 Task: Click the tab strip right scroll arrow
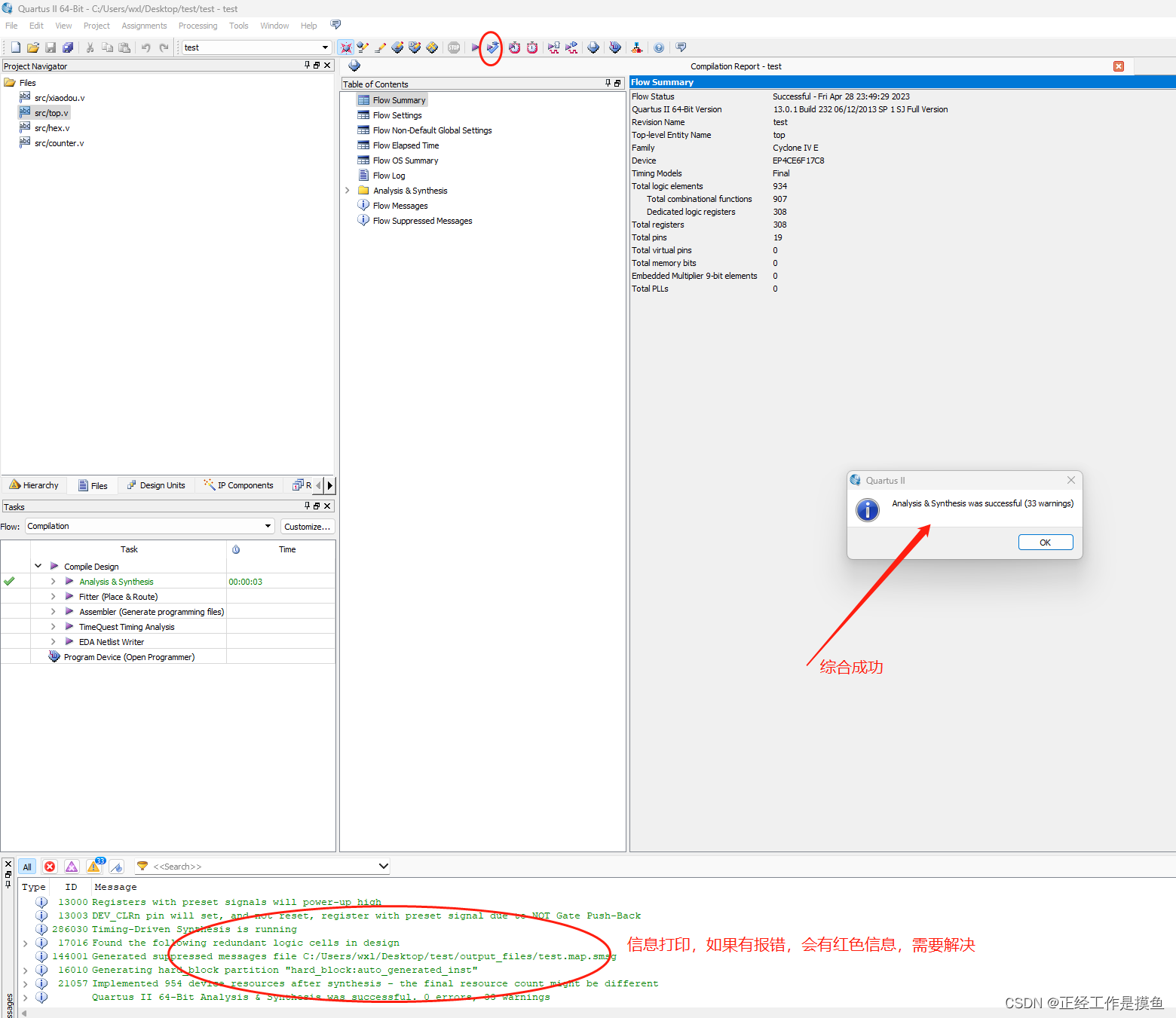(329, 485)
